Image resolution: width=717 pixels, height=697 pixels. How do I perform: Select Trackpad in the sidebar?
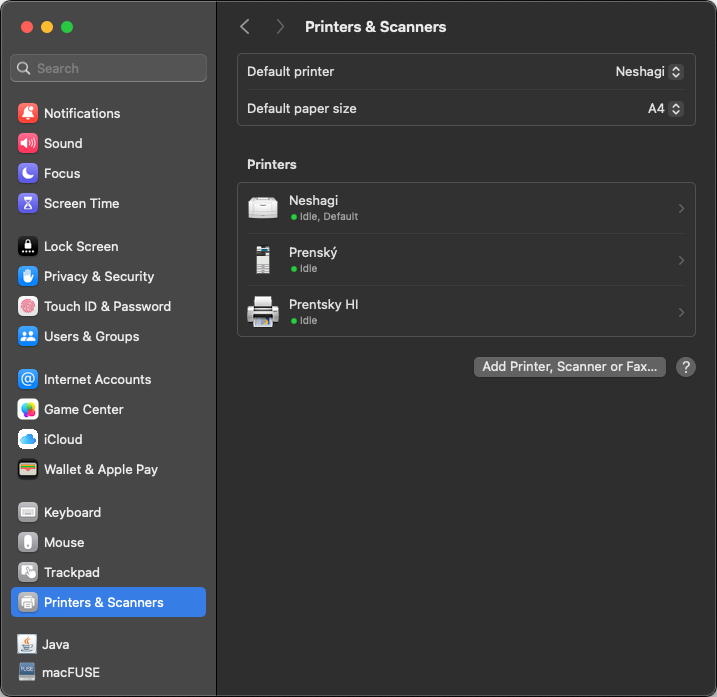tap(108, 572)
